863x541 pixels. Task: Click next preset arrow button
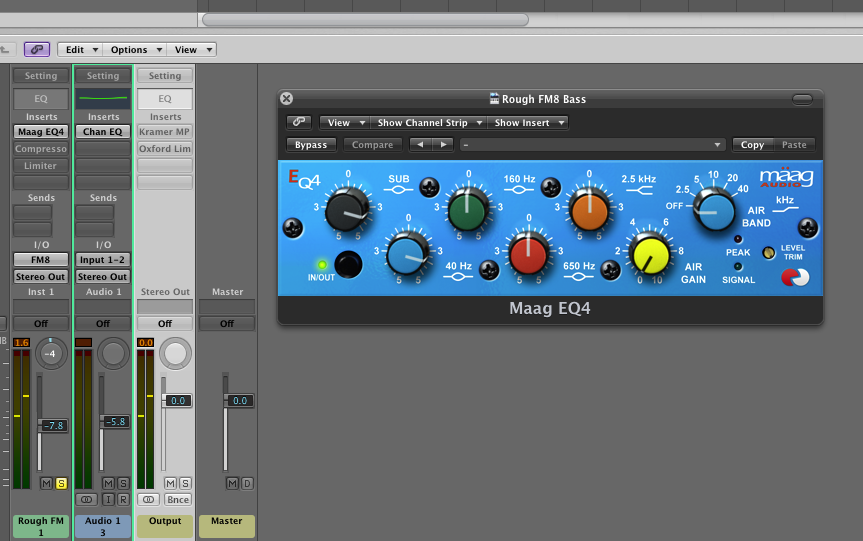click(x=443, y=145)
